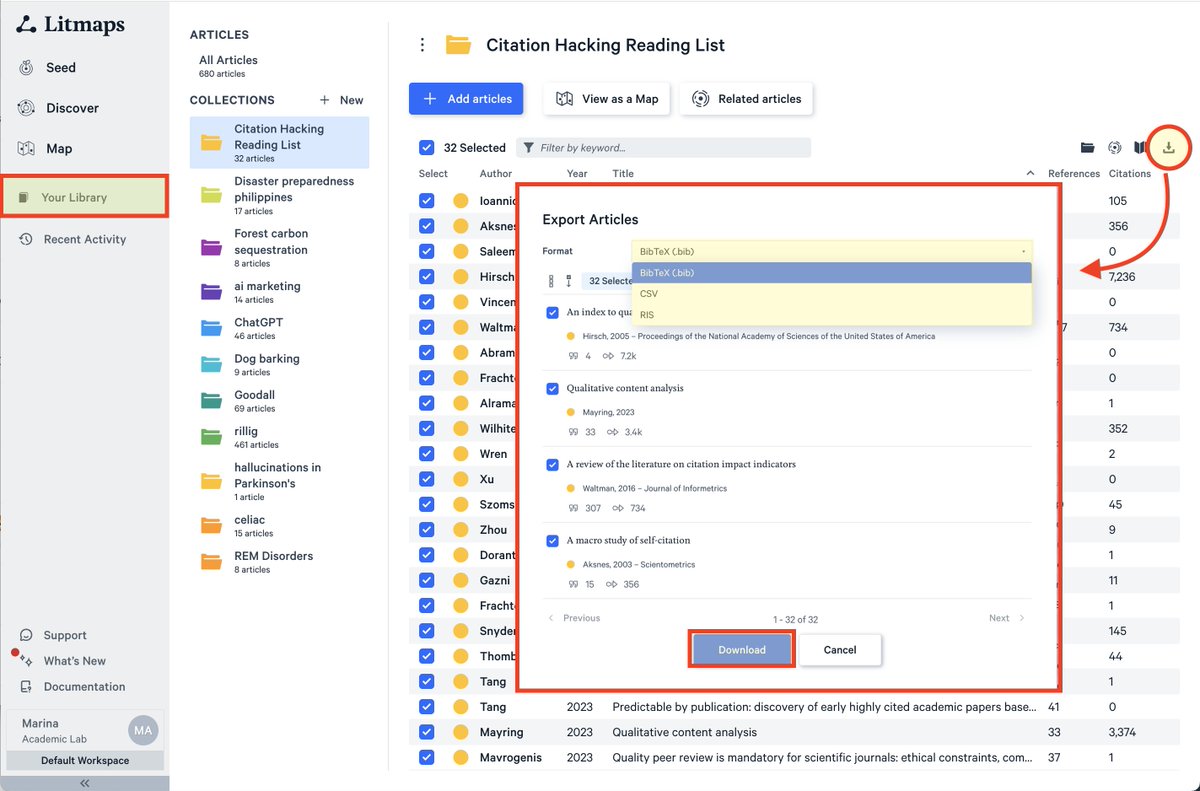Open the celiac collection folder
The height and width of the screenshot is (791, 1200).
click(x=279, y=526)
